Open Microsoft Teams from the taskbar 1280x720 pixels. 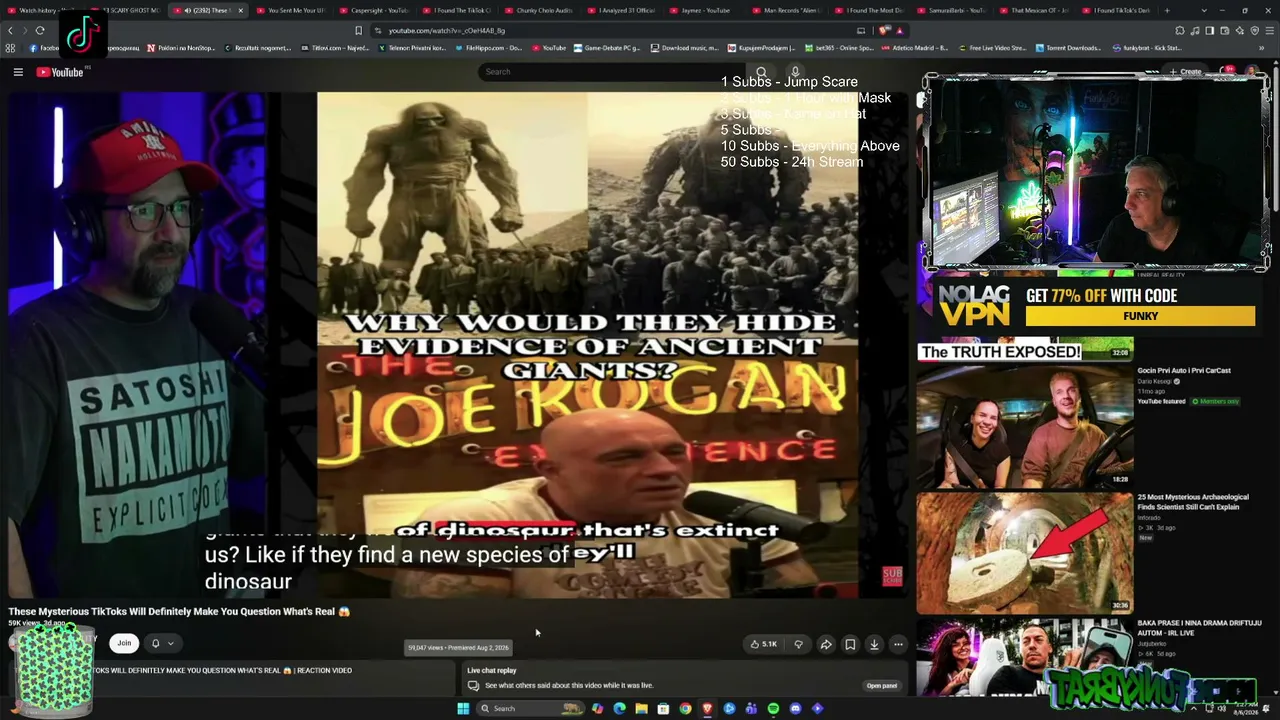[751, 709]
